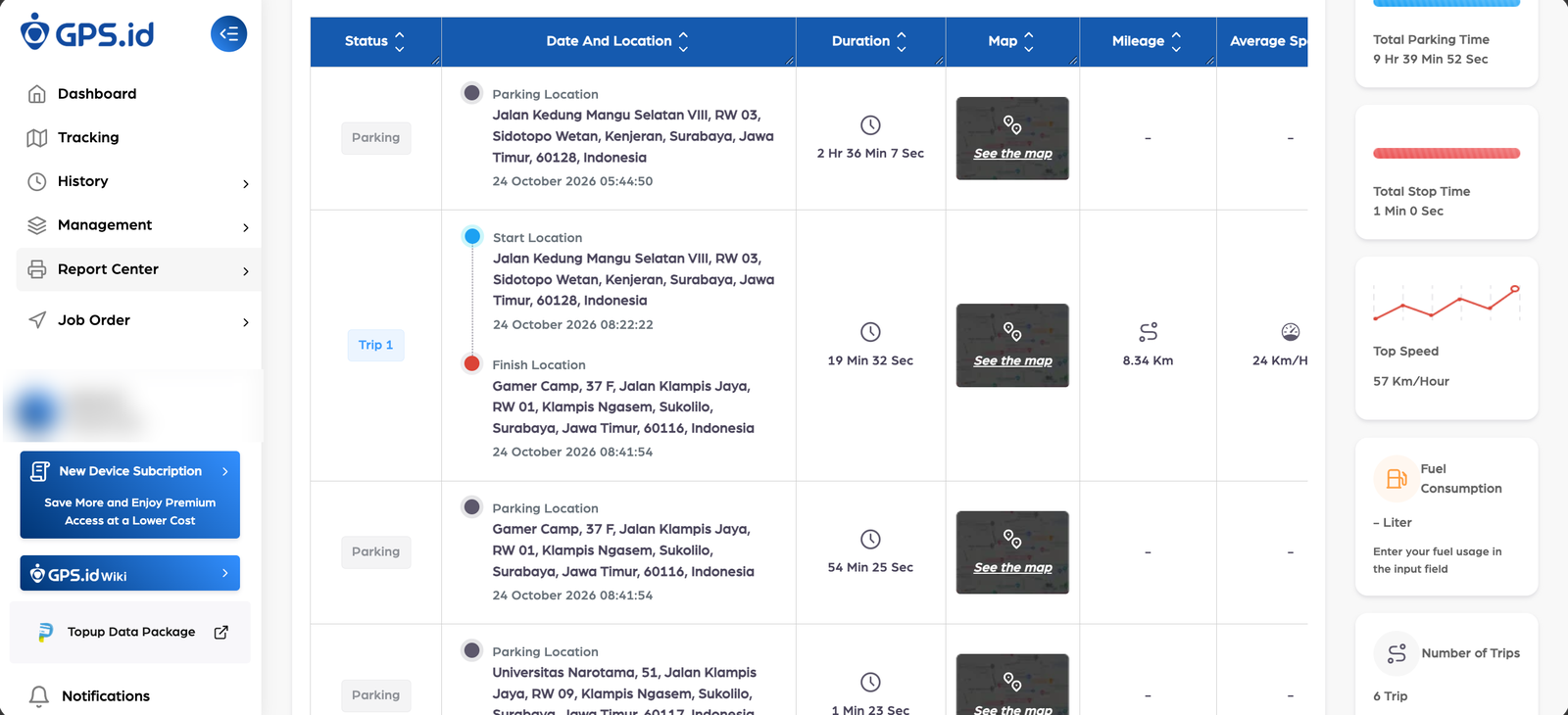
Task: See the map for the 54 Min 25 Sec parking
Action: click(1012, 552)
